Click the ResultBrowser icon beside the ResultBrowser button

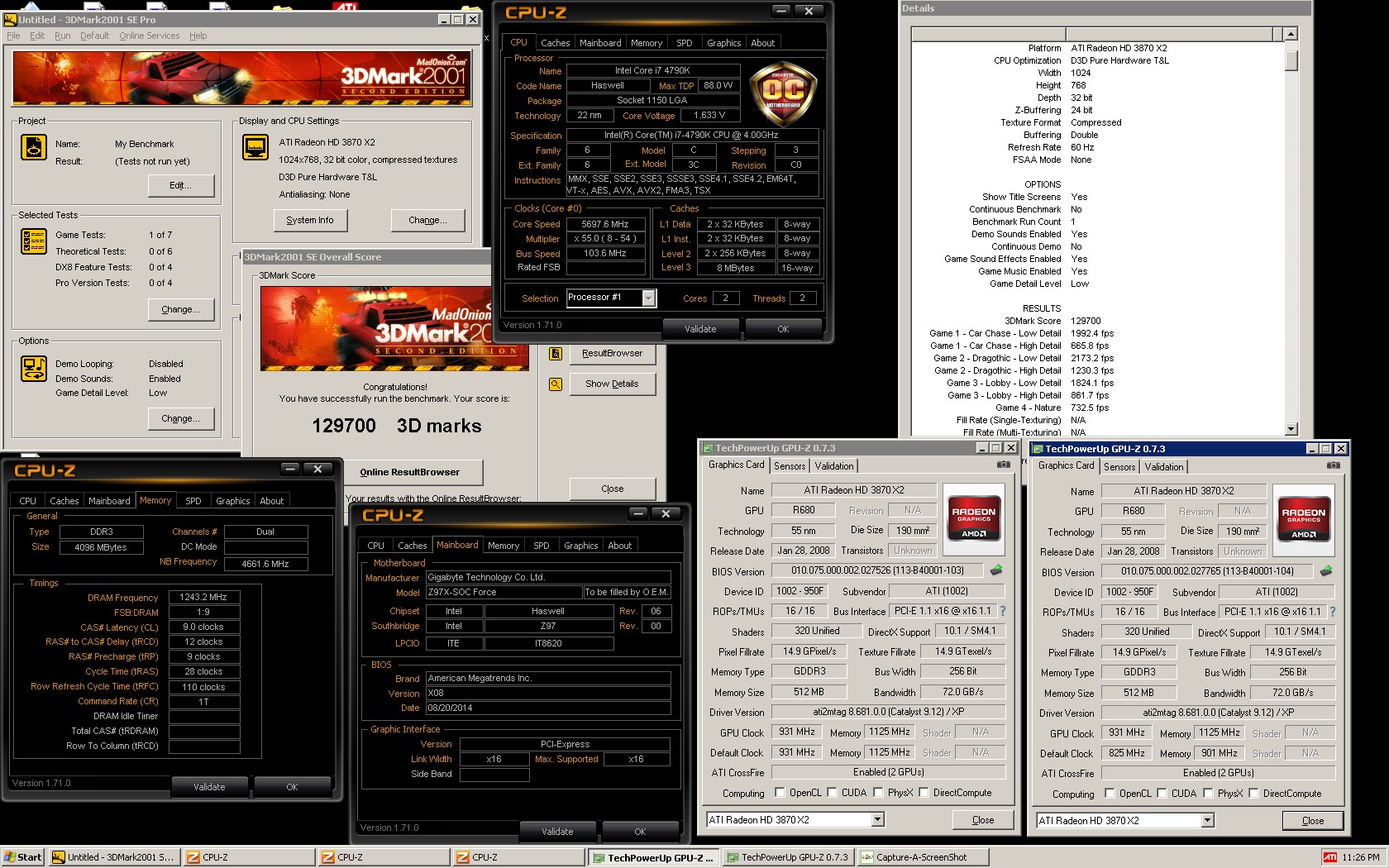pyautogui.click(x=556, y=354)
